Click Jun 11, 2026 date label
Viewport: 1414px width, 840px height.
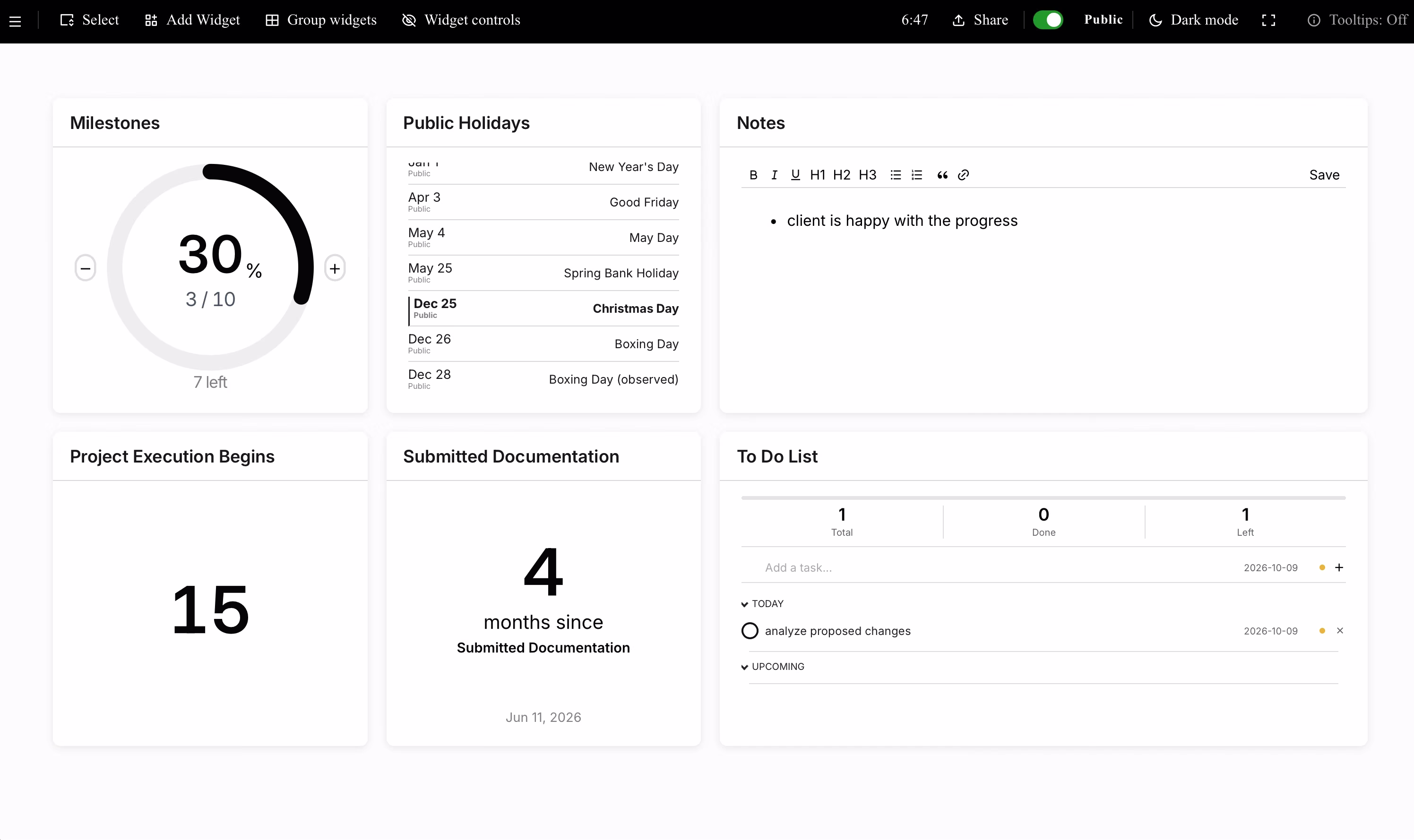[543, 717]
